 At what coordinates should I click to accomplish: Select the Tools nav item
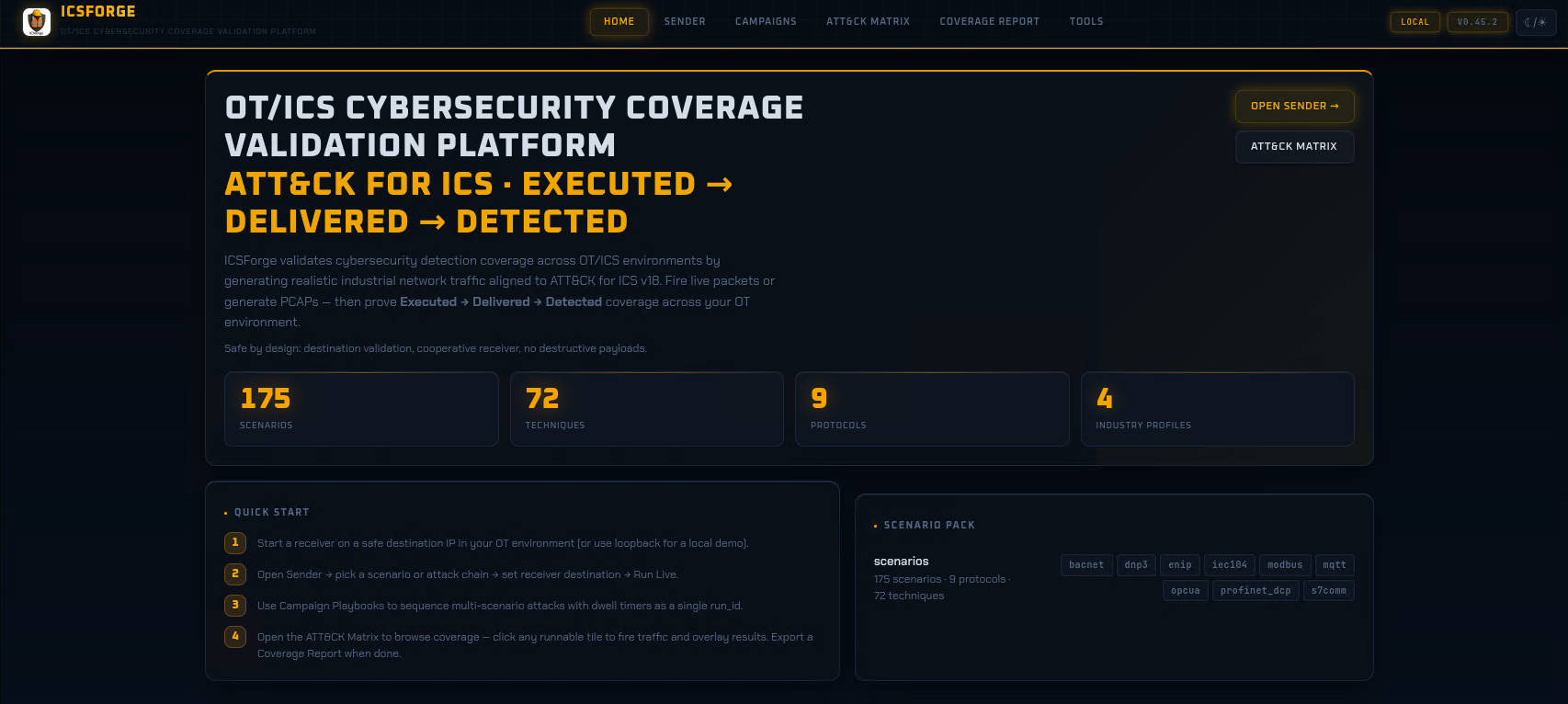coord(1085,22)
